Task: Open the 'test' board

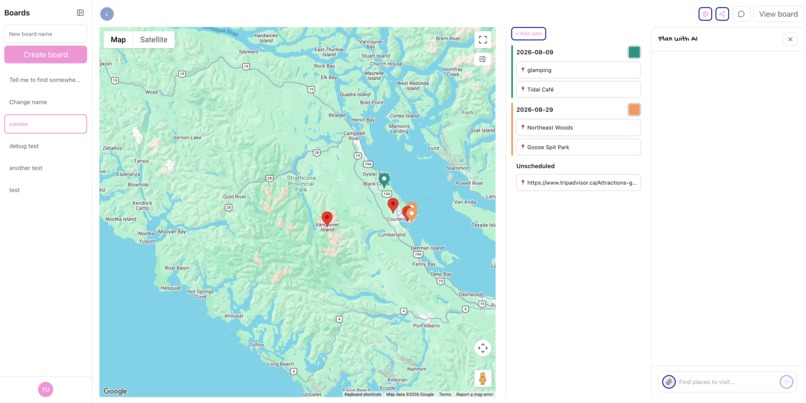Action: (46, 190)
